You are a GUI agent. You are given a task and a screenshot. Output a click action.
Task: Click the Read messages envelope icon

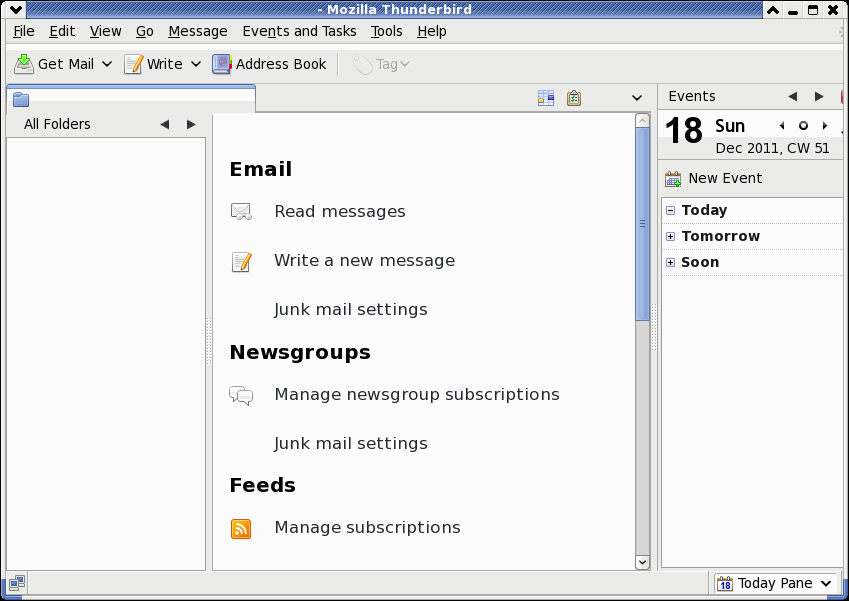[241, 211]
